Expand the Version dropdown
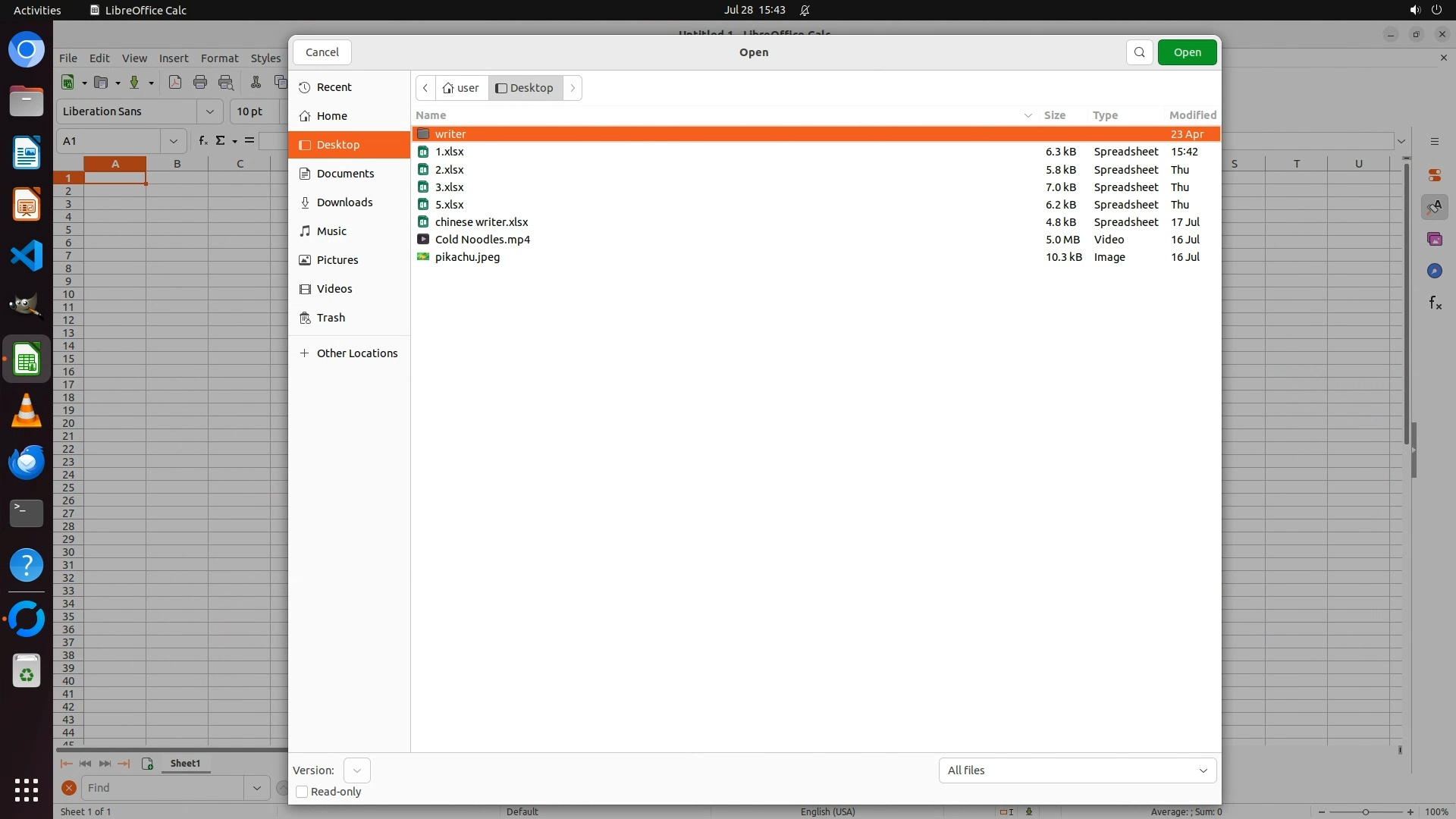The image size is (1456, 819). 356,770
